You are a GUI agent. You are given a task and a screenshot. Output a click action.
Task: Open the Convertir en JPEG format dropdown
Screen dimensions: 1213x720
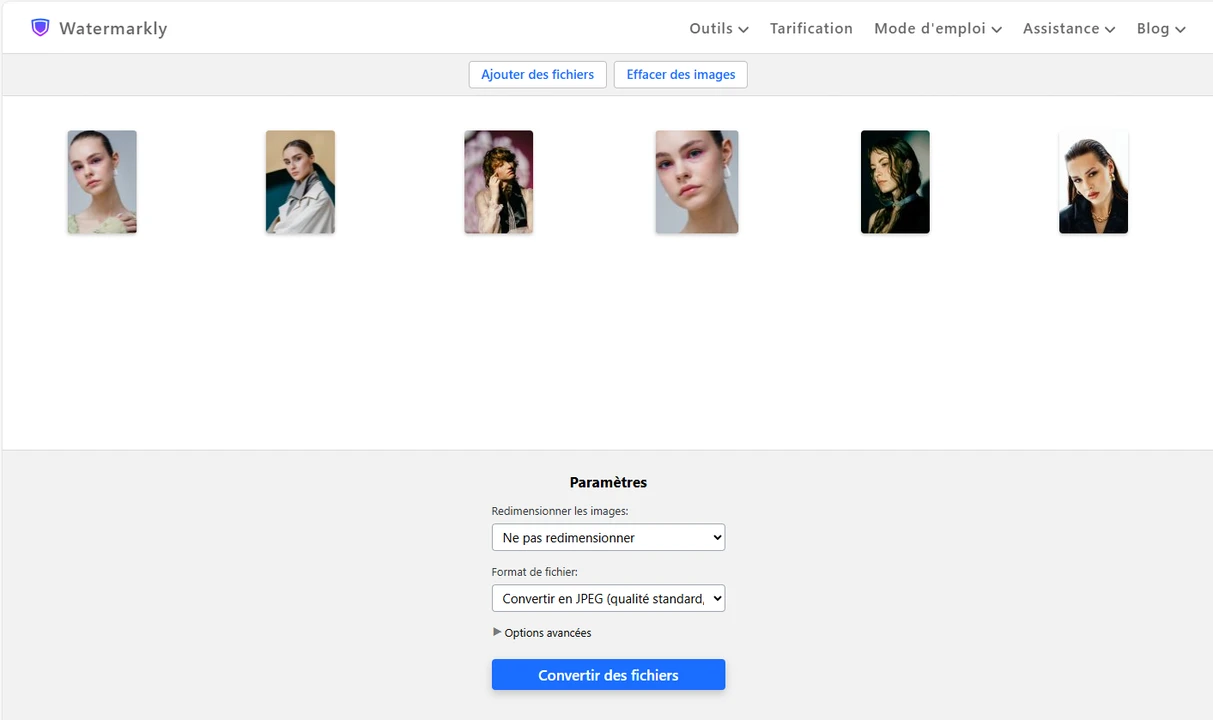point(608,599)
